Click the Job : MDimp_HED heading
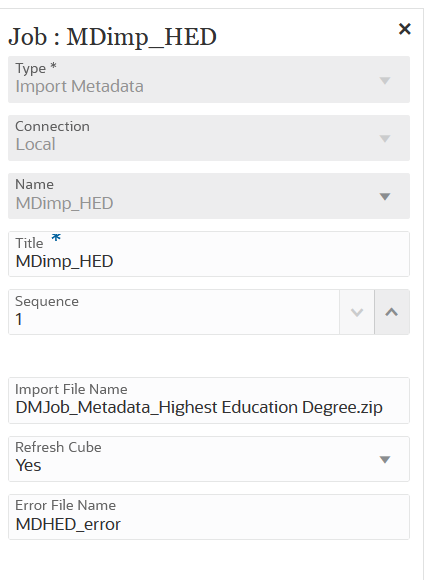424x580 pixels. [x=112, y=37]
